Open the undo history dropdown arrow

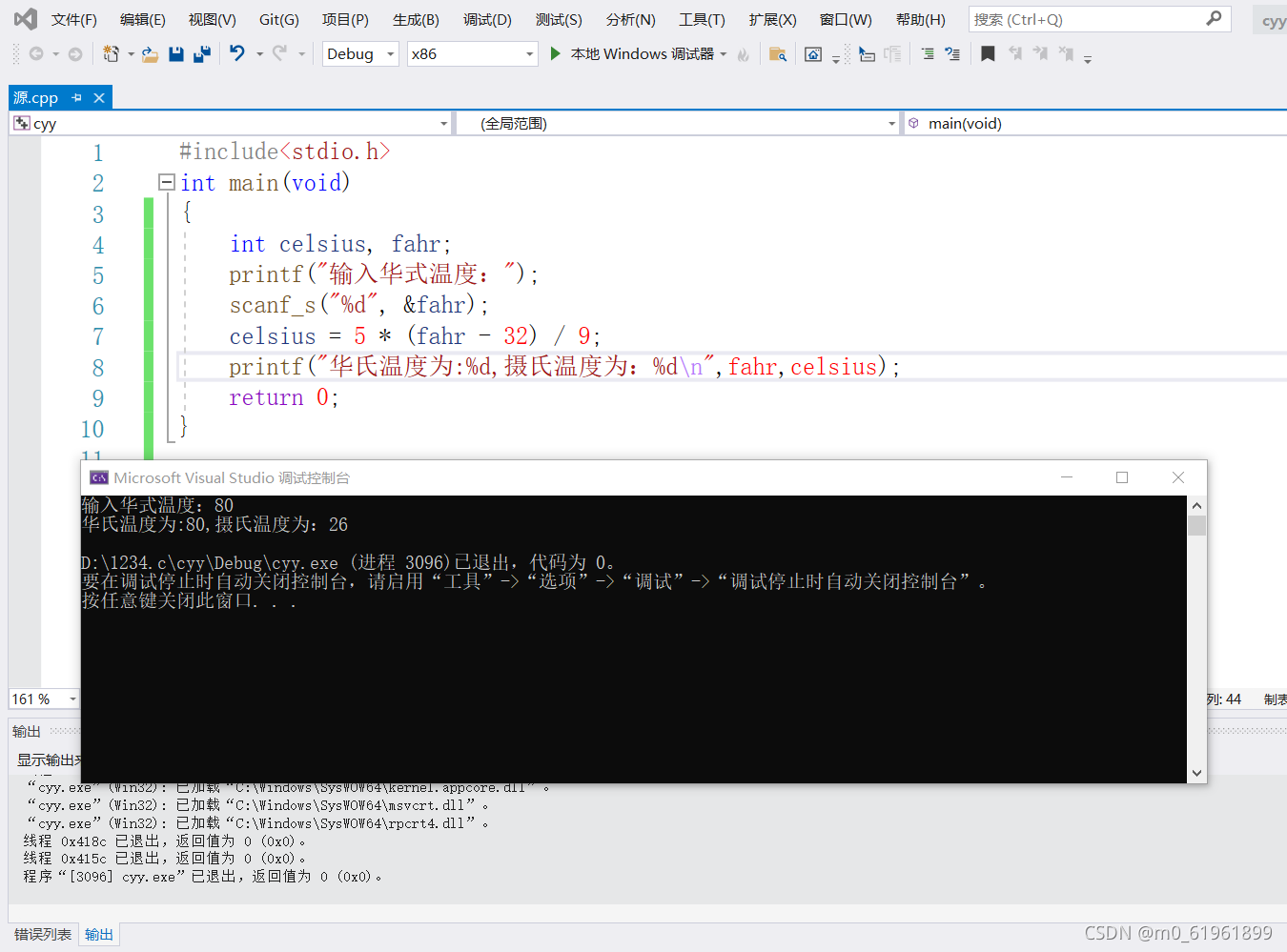click(259, 54)
